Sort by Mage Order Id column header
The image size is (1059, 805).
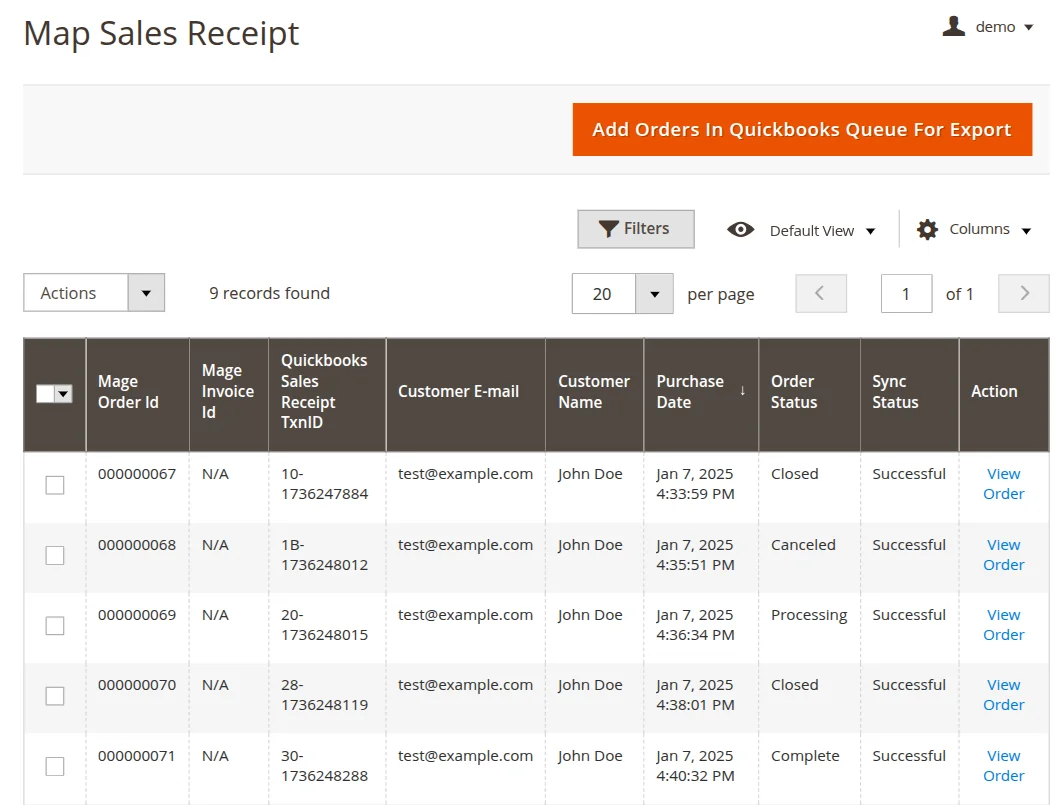128,392
